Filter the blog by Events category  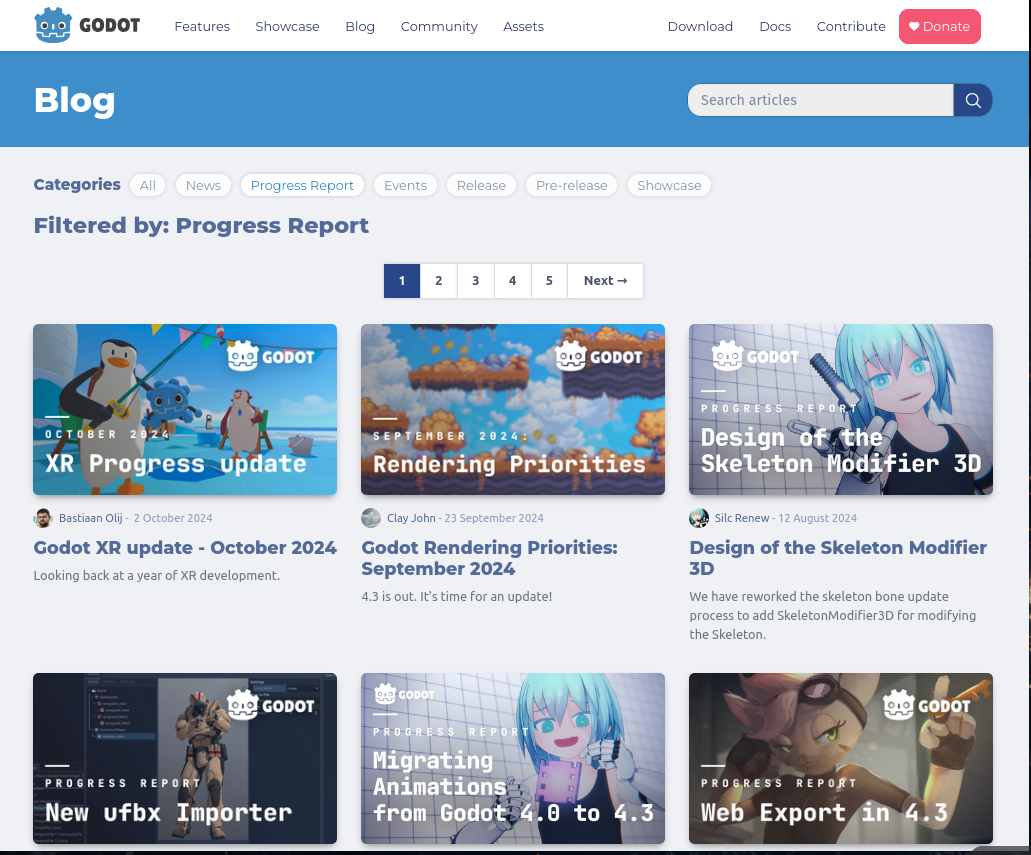[406, 185]
